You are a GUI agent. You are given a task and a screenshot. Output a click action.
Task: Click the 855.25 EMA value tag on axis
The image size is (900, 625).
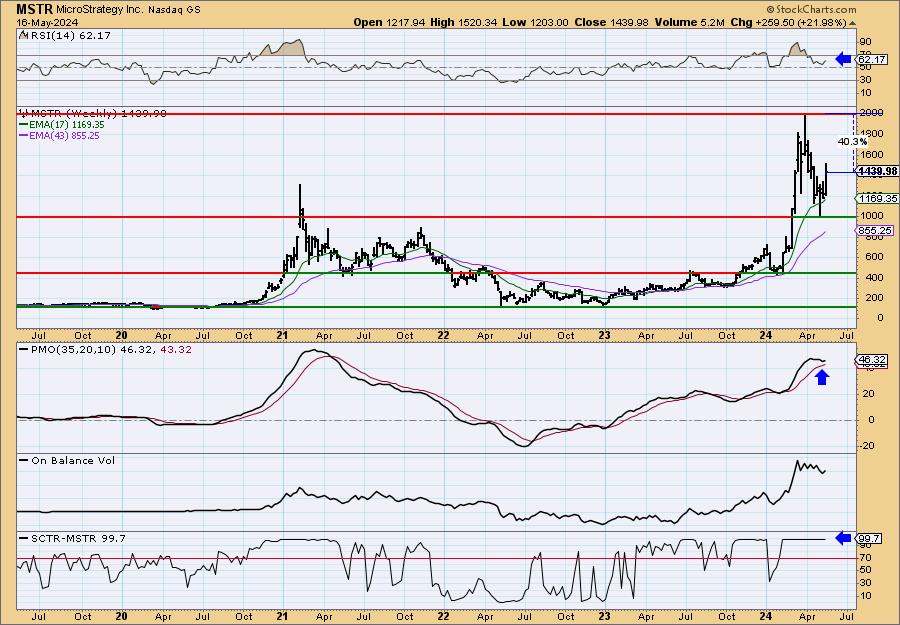coord(875,230)
